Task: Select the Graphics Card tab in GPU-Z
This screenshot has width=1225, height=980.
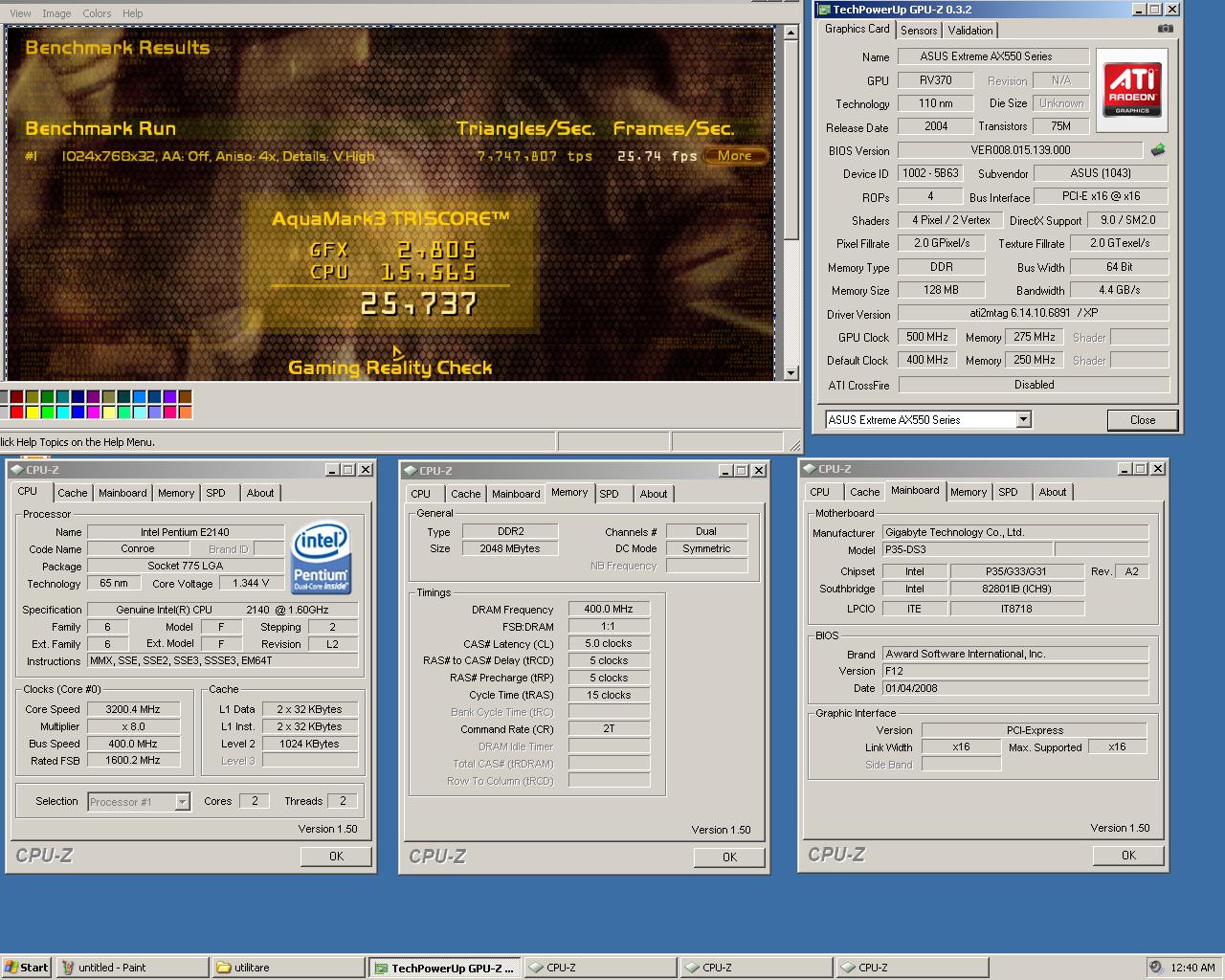Action: (x=857, y=29)
